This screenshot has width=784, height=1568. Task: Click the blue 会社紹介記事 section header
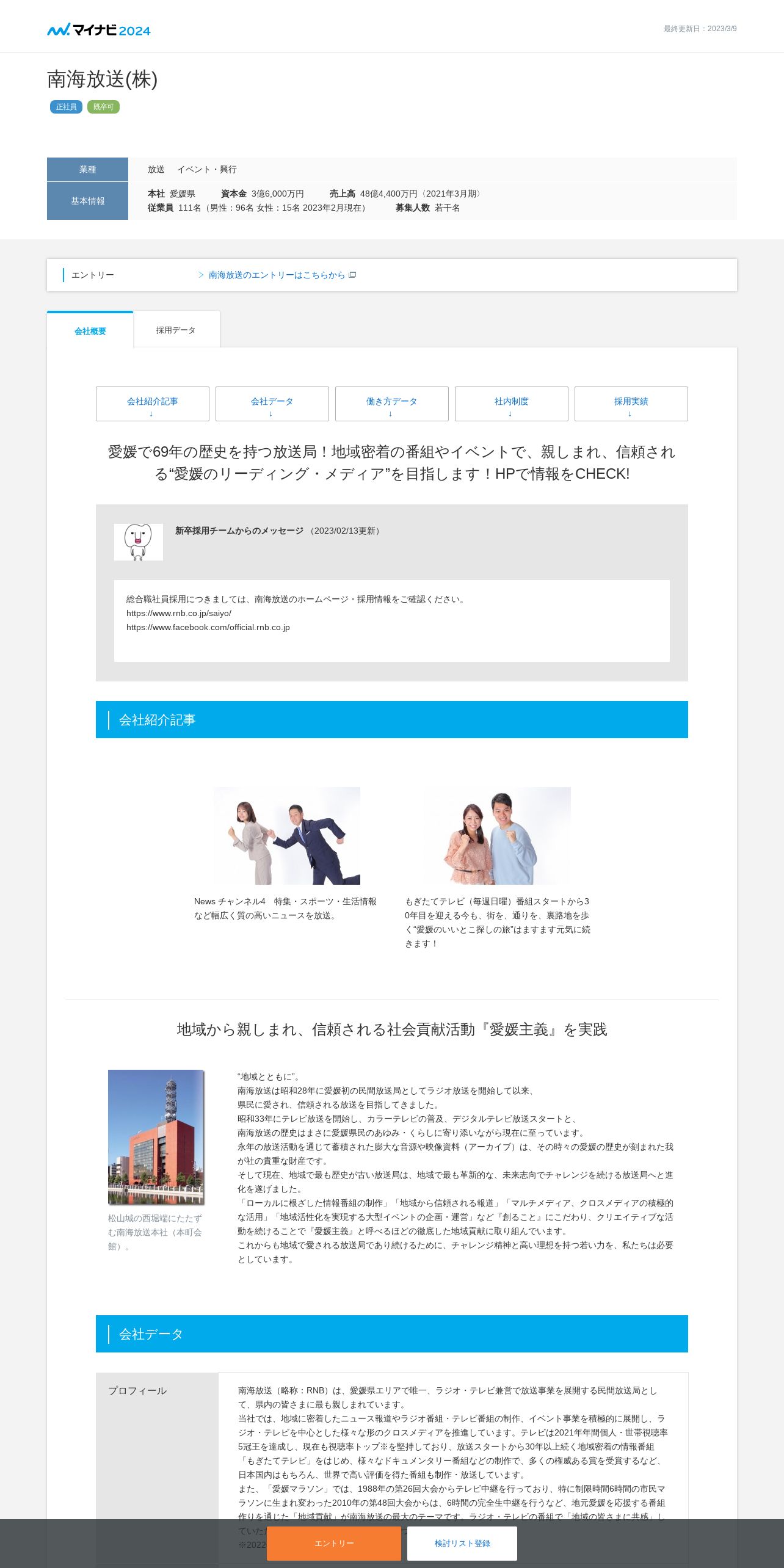click(392, 720)
